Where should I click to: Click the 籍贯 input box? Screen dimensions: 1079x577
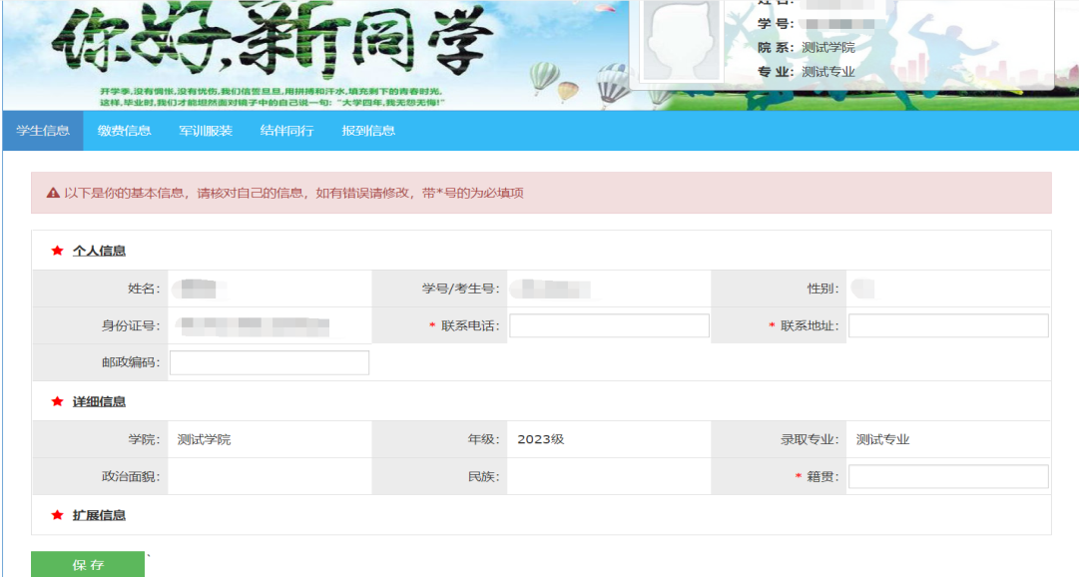coord(948,477)
